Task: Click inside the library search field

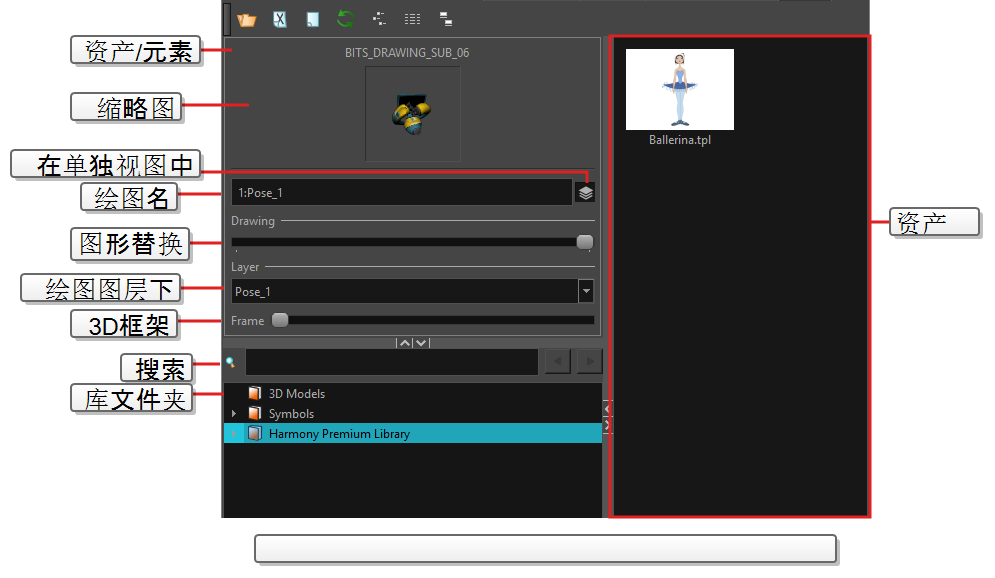Action: coord(391,362)
